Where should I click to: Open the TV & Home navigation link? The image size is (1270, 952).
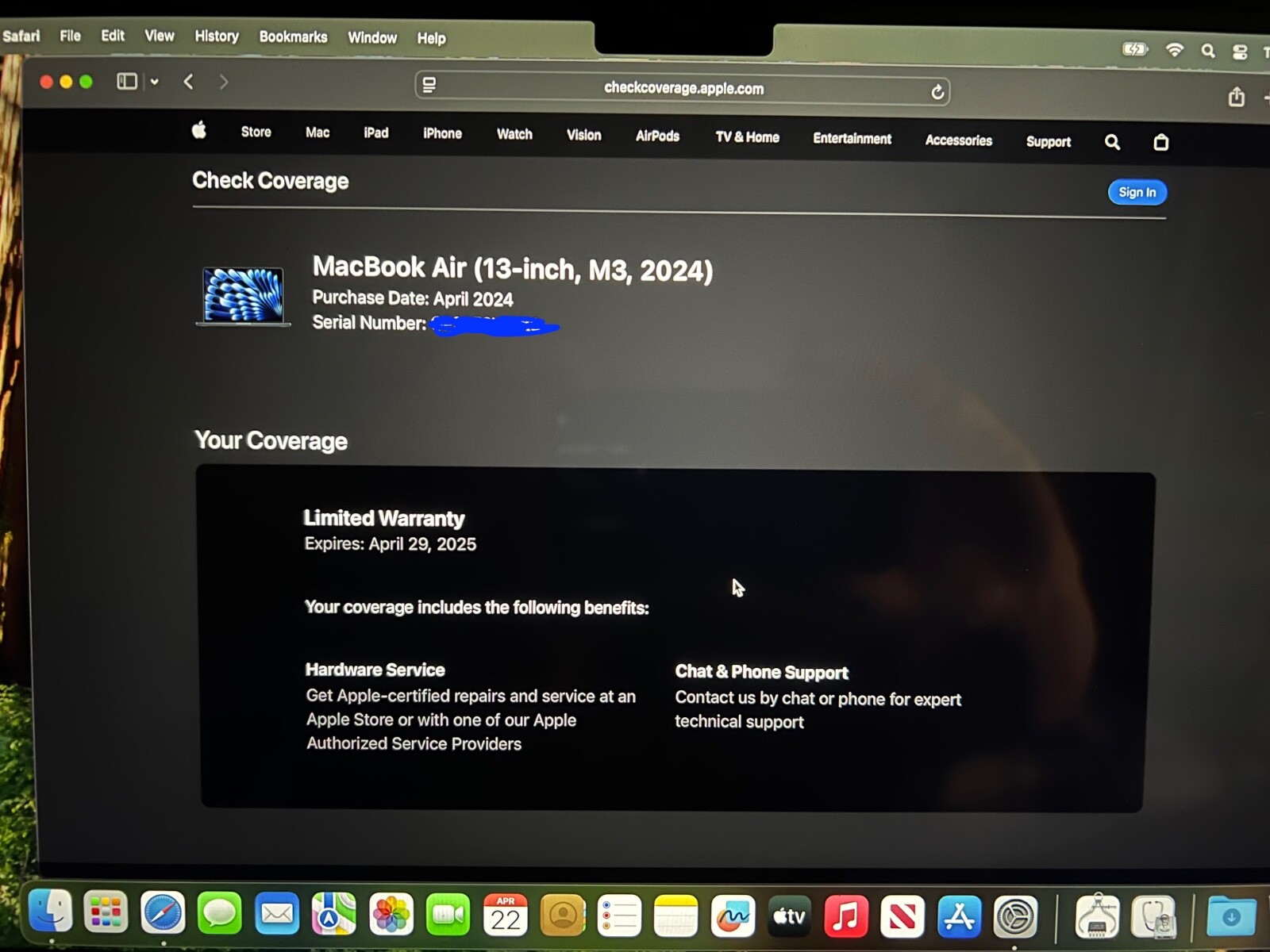(x=747, y=136)
